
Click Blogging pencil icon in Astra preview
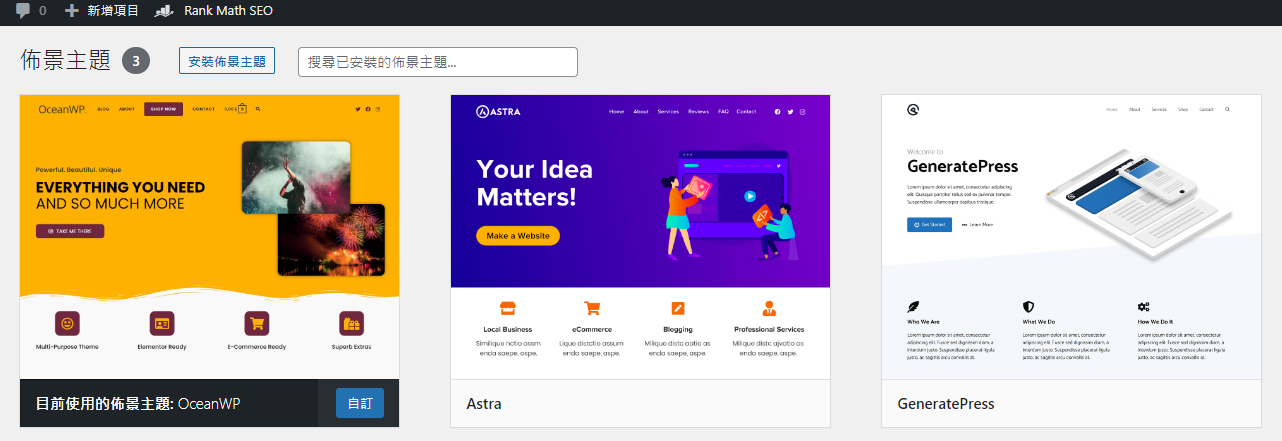click(678, 308)
